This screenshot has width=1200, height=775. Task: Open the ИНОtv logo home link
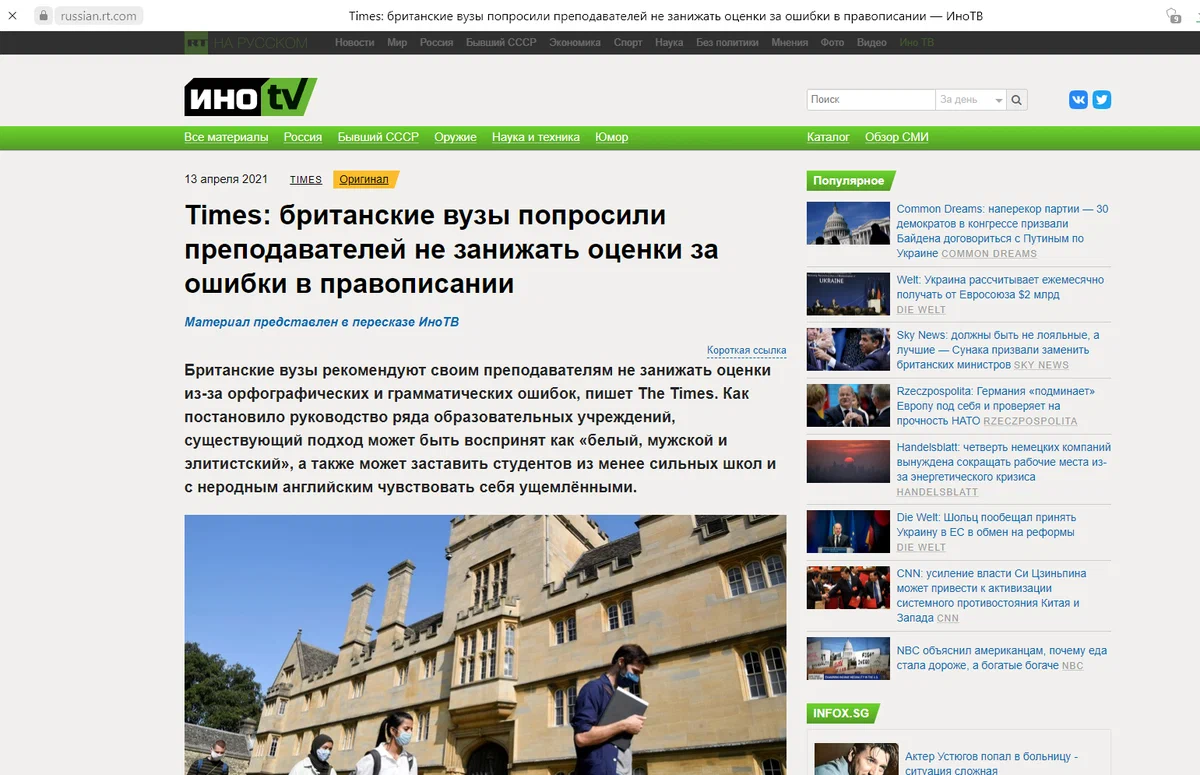coord(250,97)
